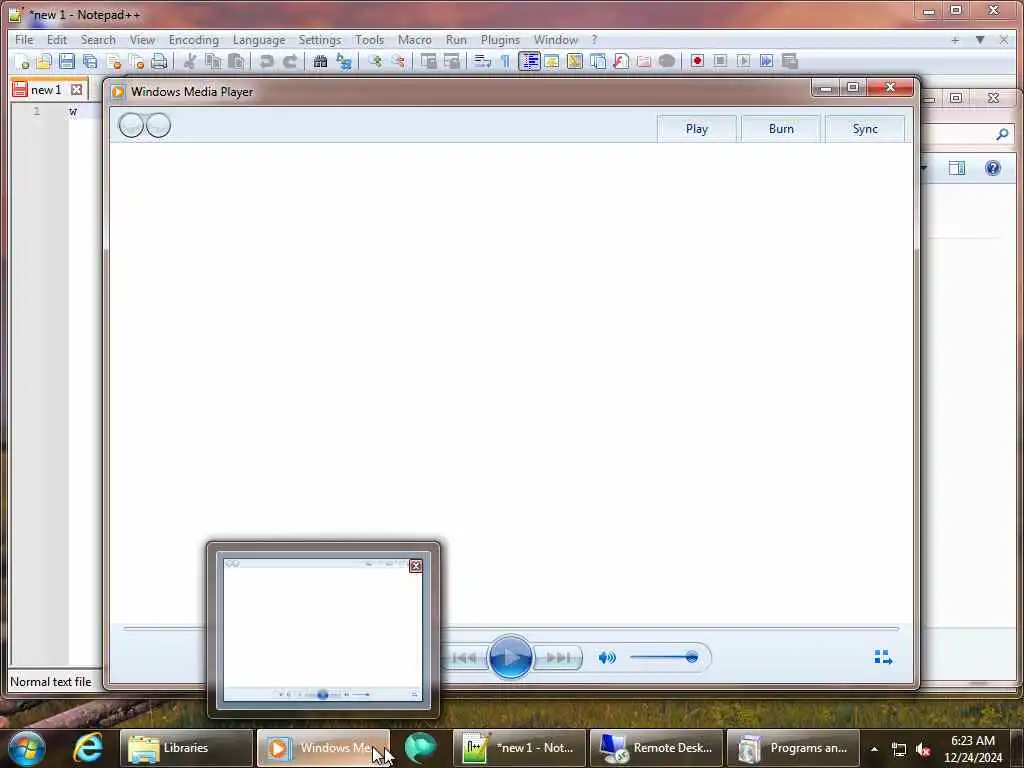The width and height of the screenshot is (1024, 768).
Task: Click the Media Player thumbnail preview
Action: click(x=323, y=630)
